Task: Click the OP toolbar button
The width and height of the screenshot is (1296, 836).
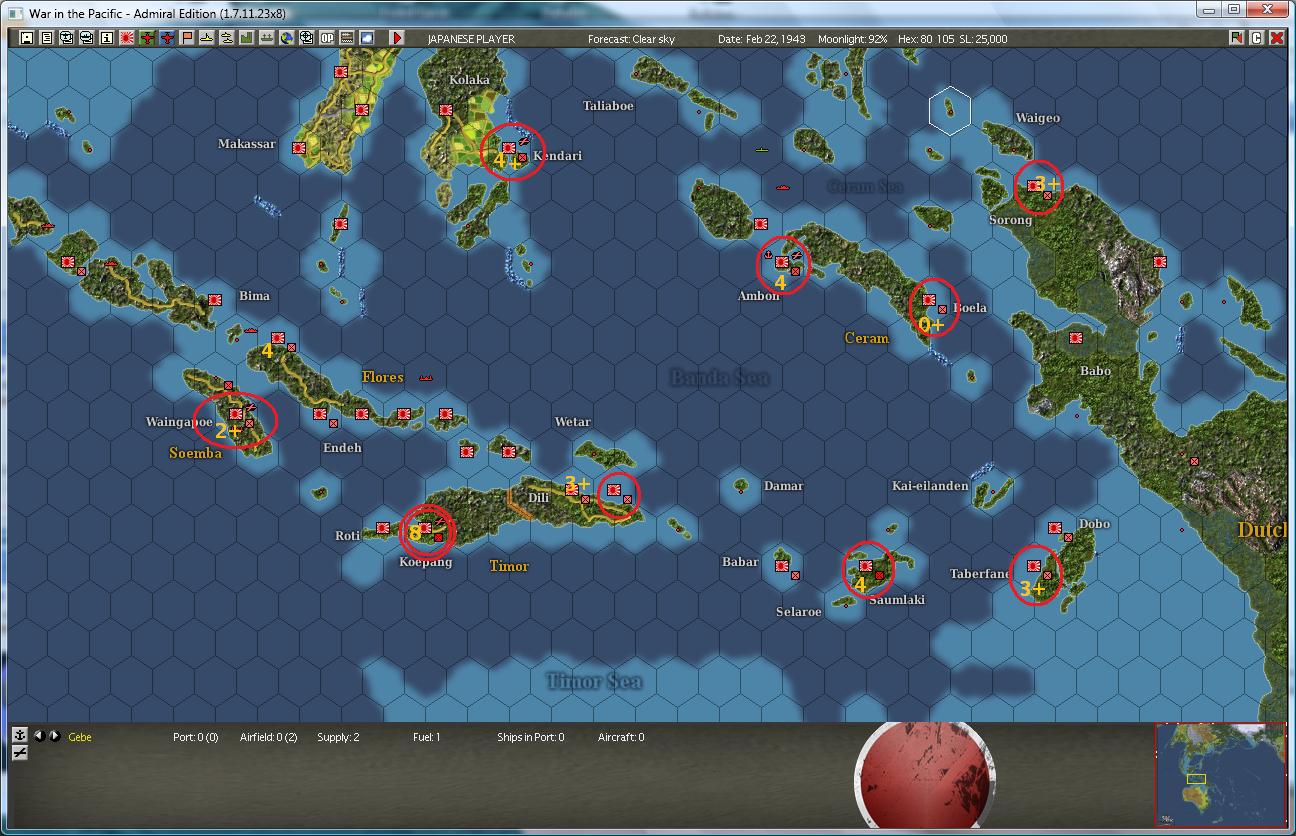Action: pyautogui.click(x=327, y=38)
